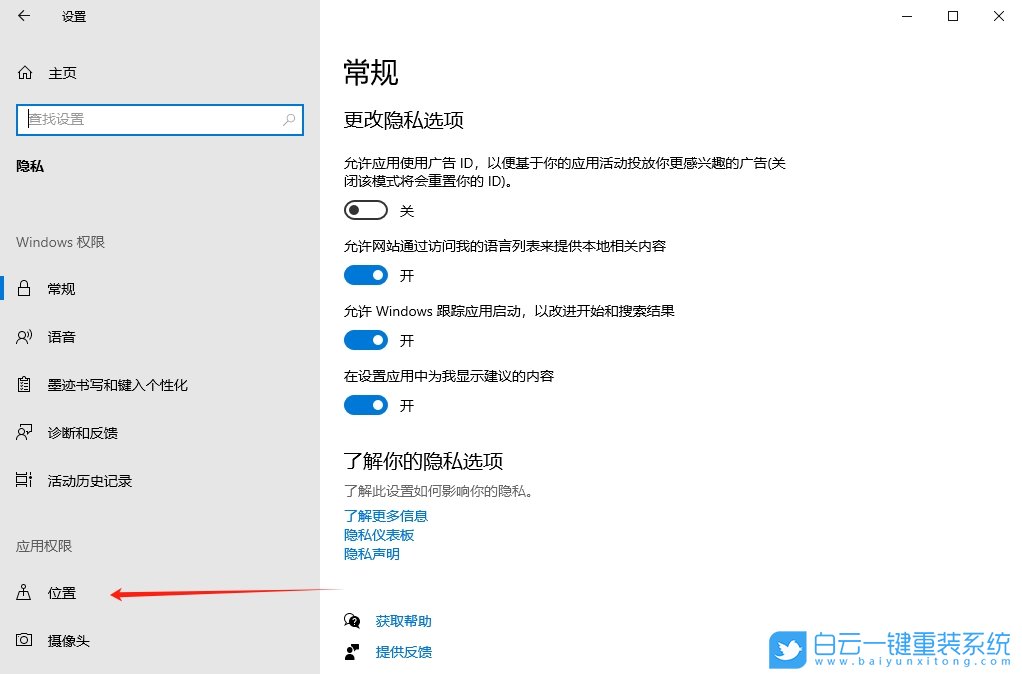Select 常规 in the Windows 权限 section
The height and width of the screenshot is (674, 1022).
tap(59, 289)
